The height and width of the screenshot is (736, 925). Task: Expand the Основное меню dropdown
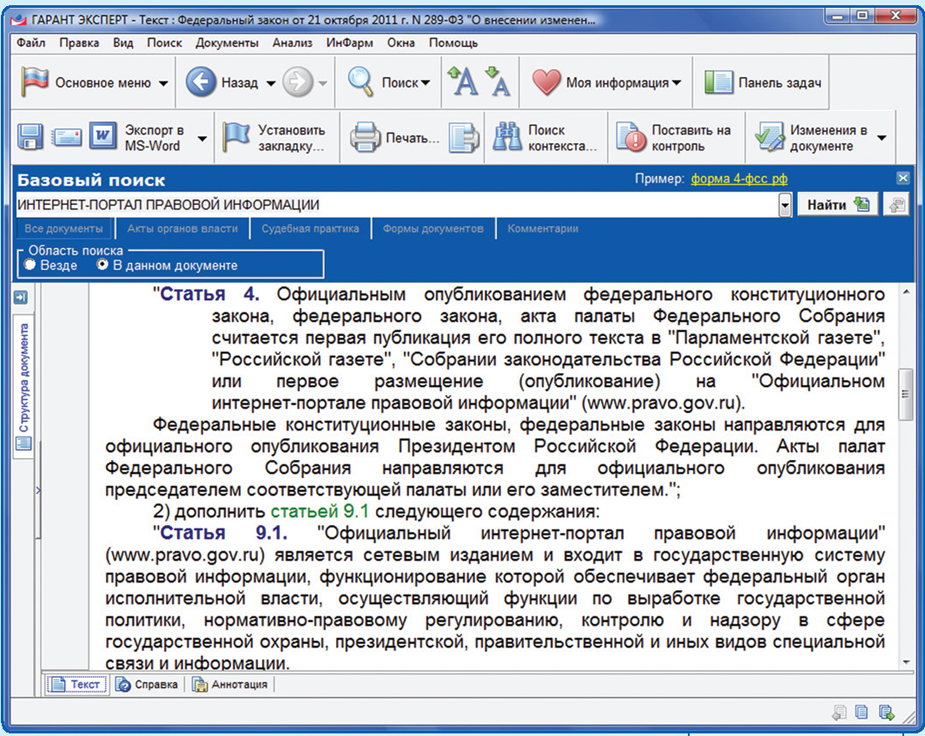[163, 84]
